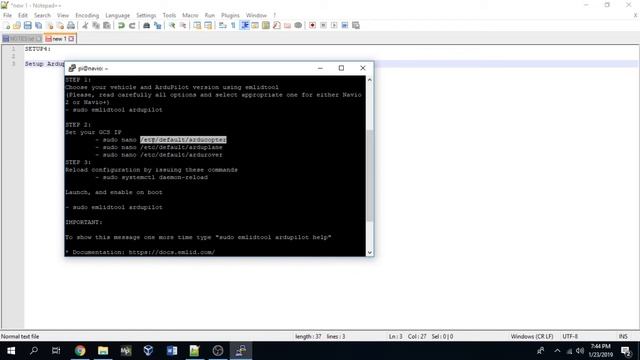Start macro recording with red button
640x360 pixels.
coord(312,25)
